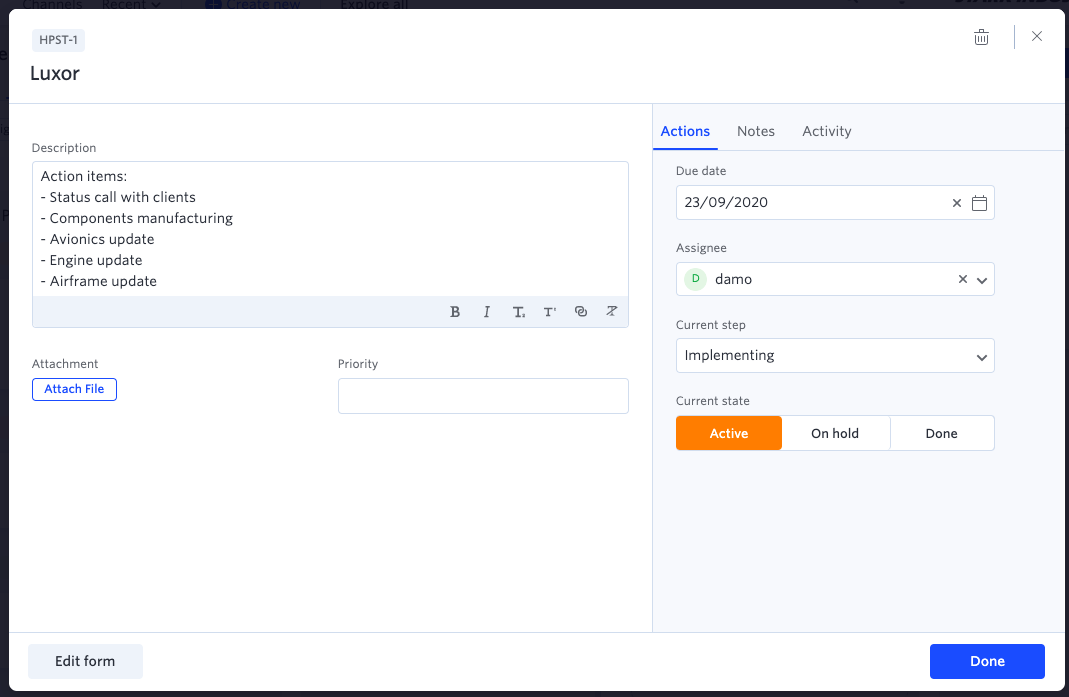
Task: Open the due date calendar picker
Action: (x=979, y=203)
